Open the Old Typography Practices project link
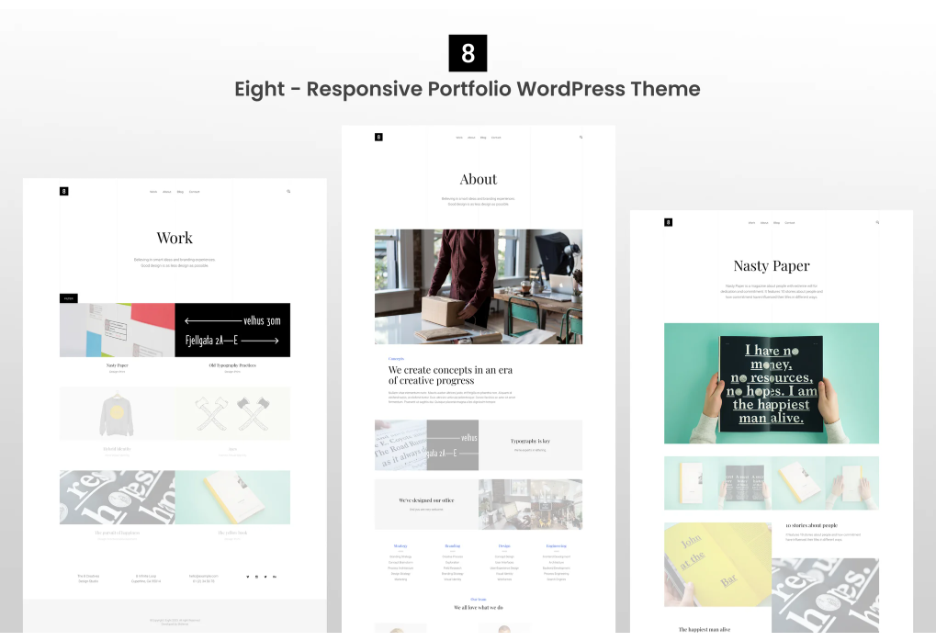 (x=232, y=365)
